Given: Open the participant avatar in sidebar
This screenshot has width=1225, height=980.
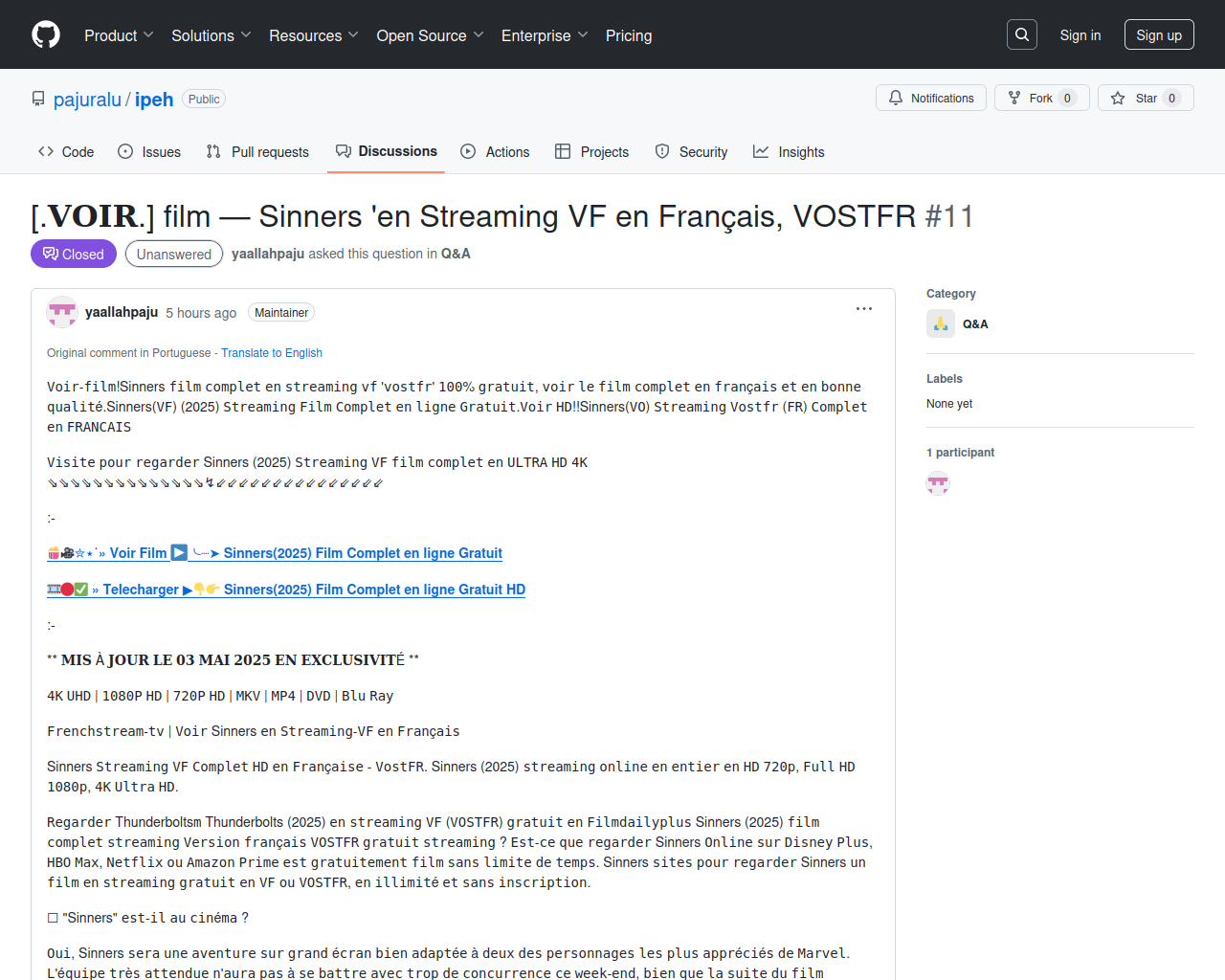Looking at the screenshot, I should [938, 483].
